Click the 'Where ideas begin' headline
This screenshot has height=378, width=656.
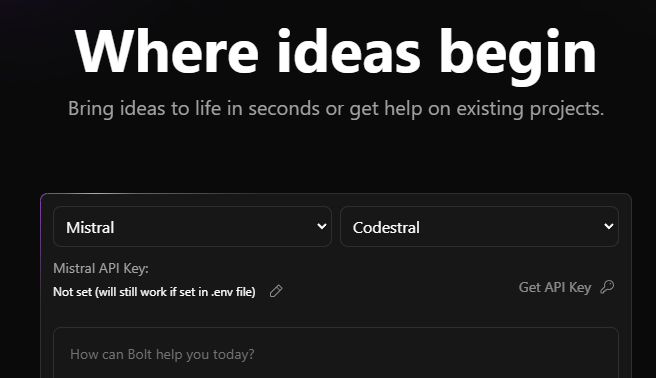336,54
